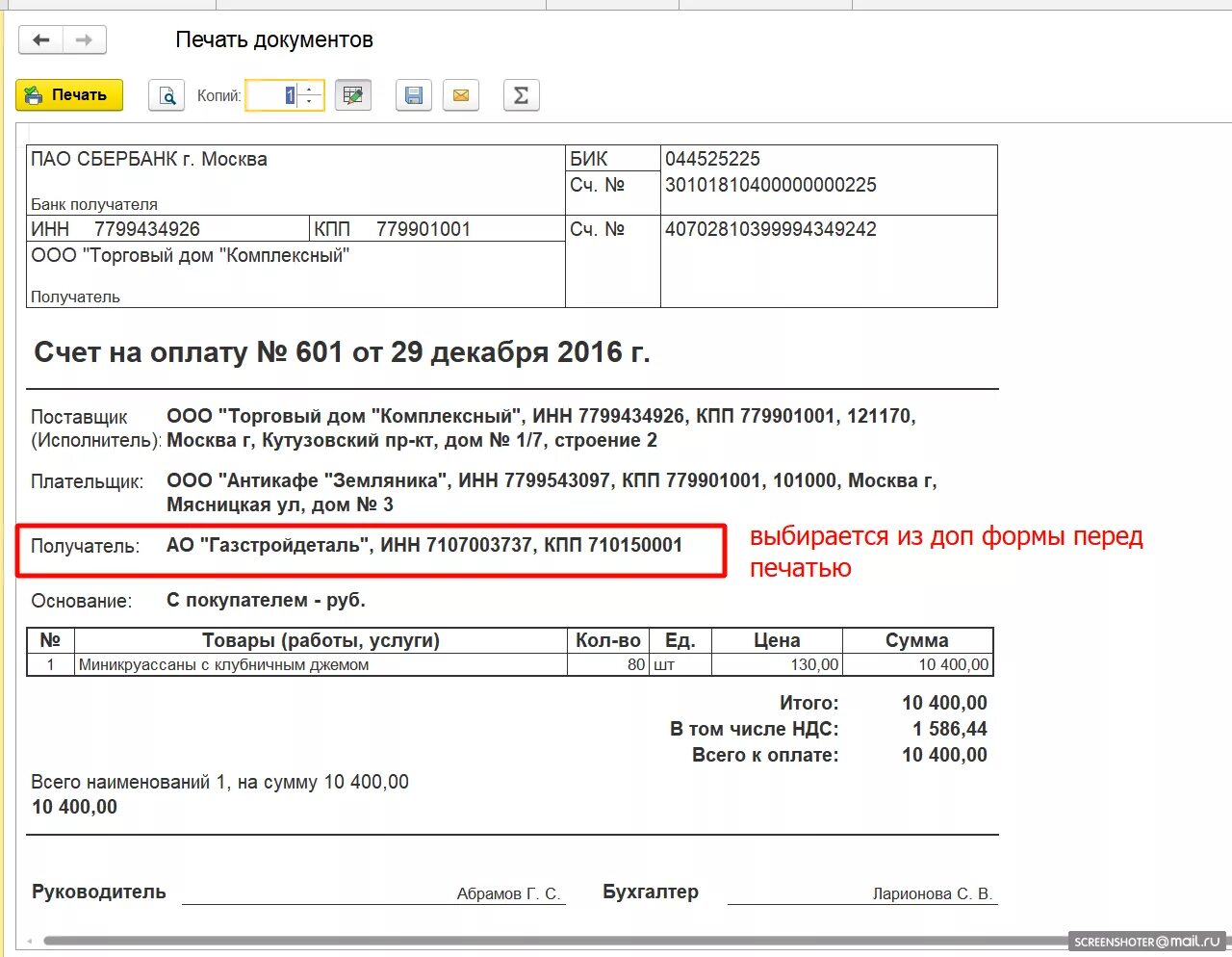
Task: Click the signature name 'Абрамов Г. С.'
Action: tap(508, 893)
